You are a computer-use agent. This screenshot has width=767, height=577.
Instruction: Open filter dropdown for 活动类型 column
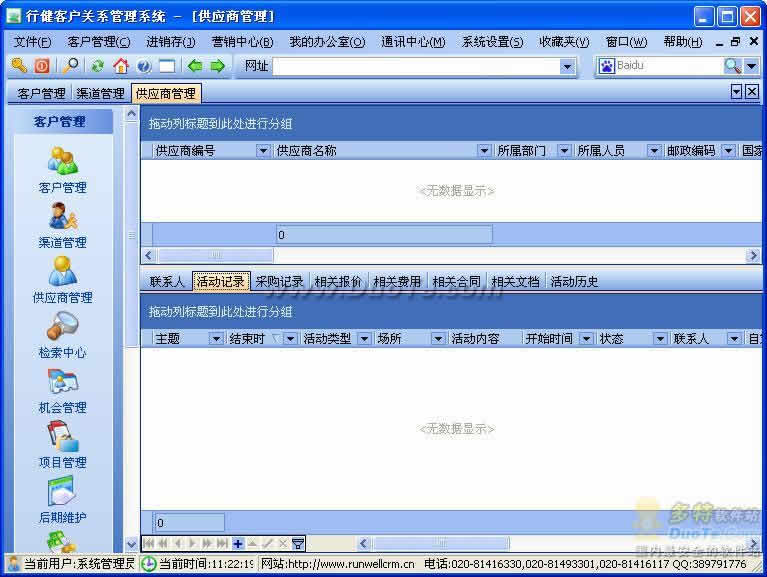pos(364,338)
